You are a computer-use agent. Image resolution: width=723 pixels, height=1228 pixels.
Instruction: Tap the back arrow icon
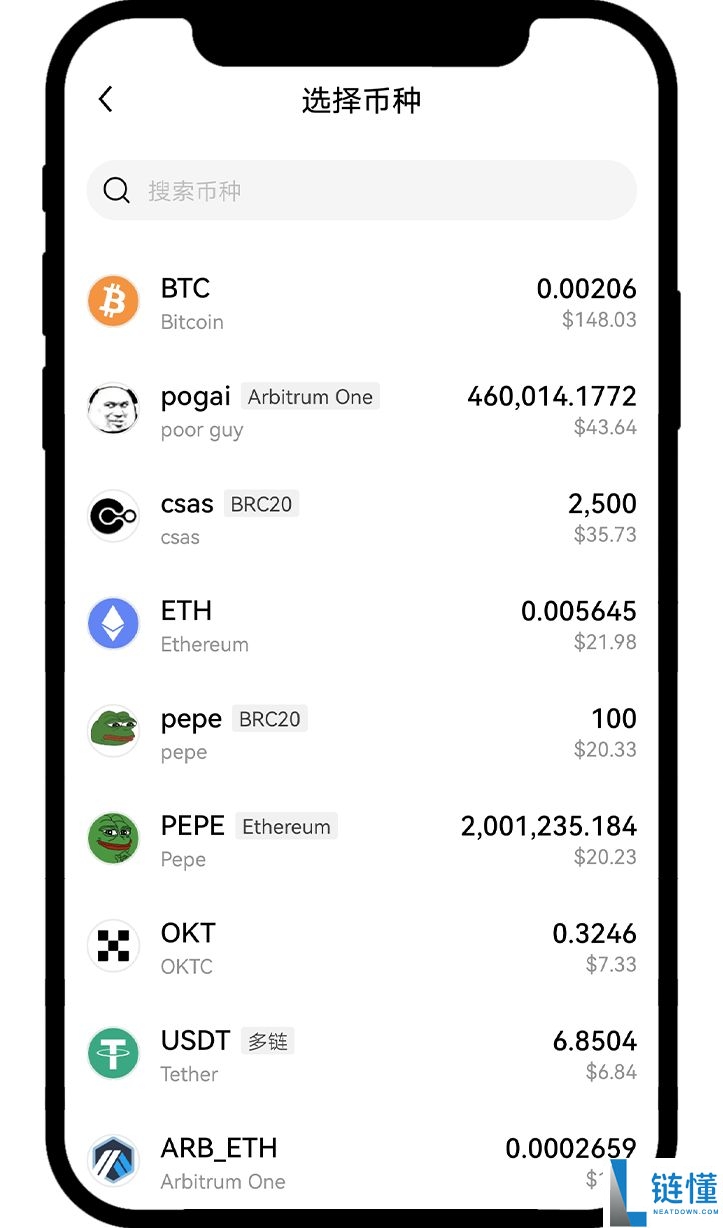[106, 99]
